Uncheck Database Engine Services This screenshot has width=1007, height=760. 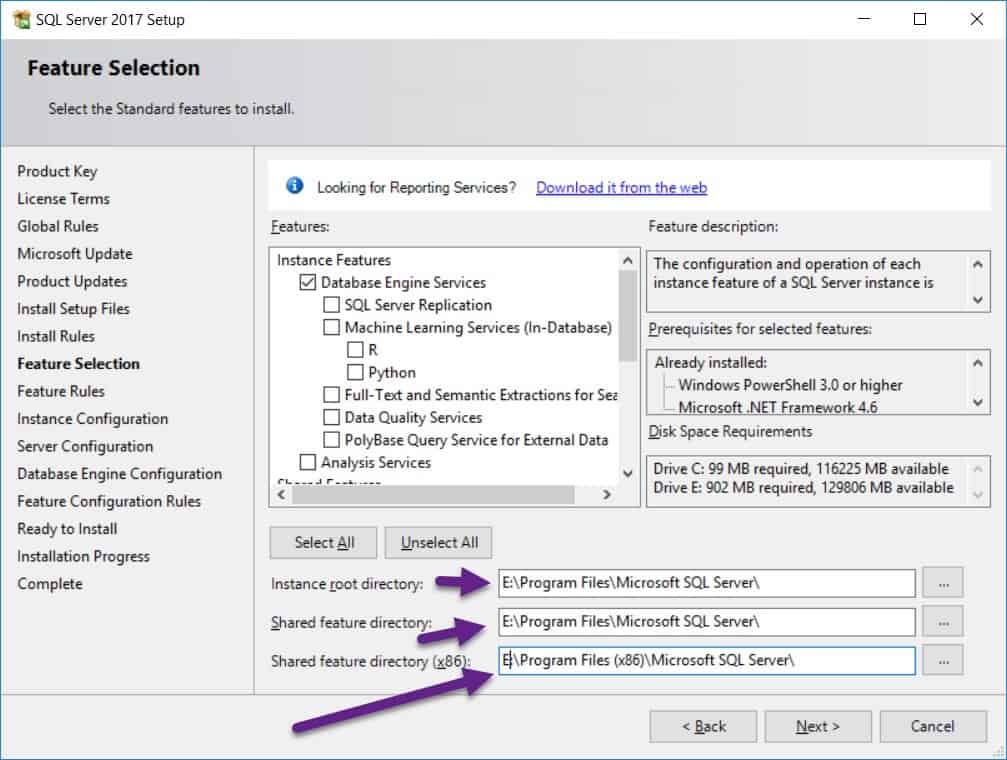(308, 282)
